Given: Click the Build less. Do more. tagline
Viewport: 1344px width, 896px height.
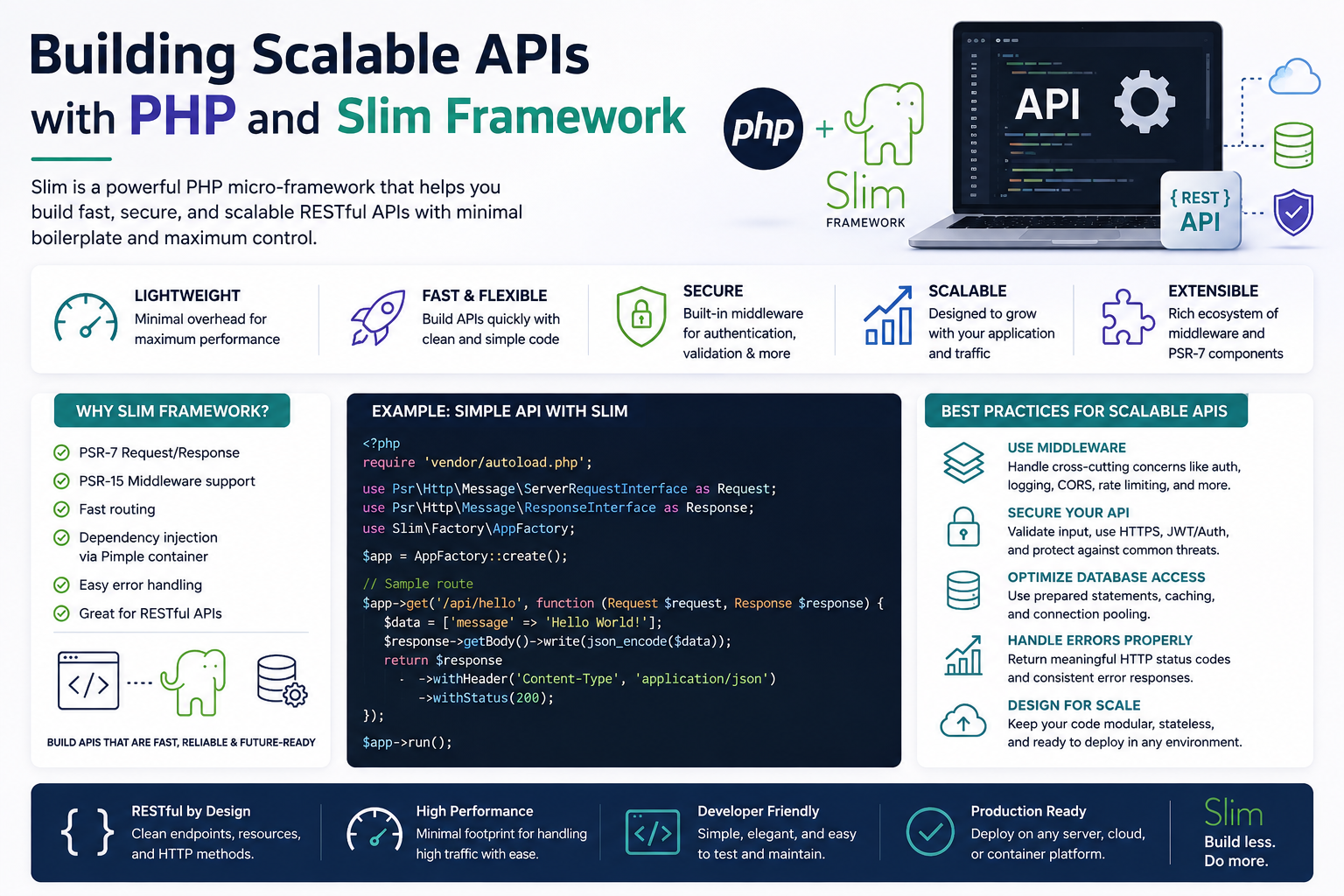Looking at the screenshot, I should click(x=1239, y=850).
